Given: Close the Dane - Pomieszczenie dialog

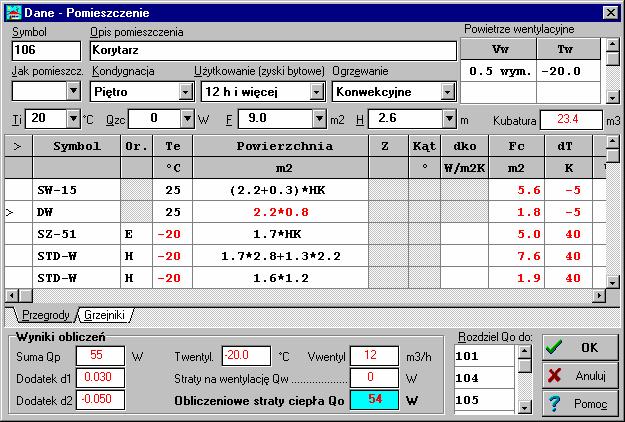Looking at the screenshot, I should click(610, 13).
